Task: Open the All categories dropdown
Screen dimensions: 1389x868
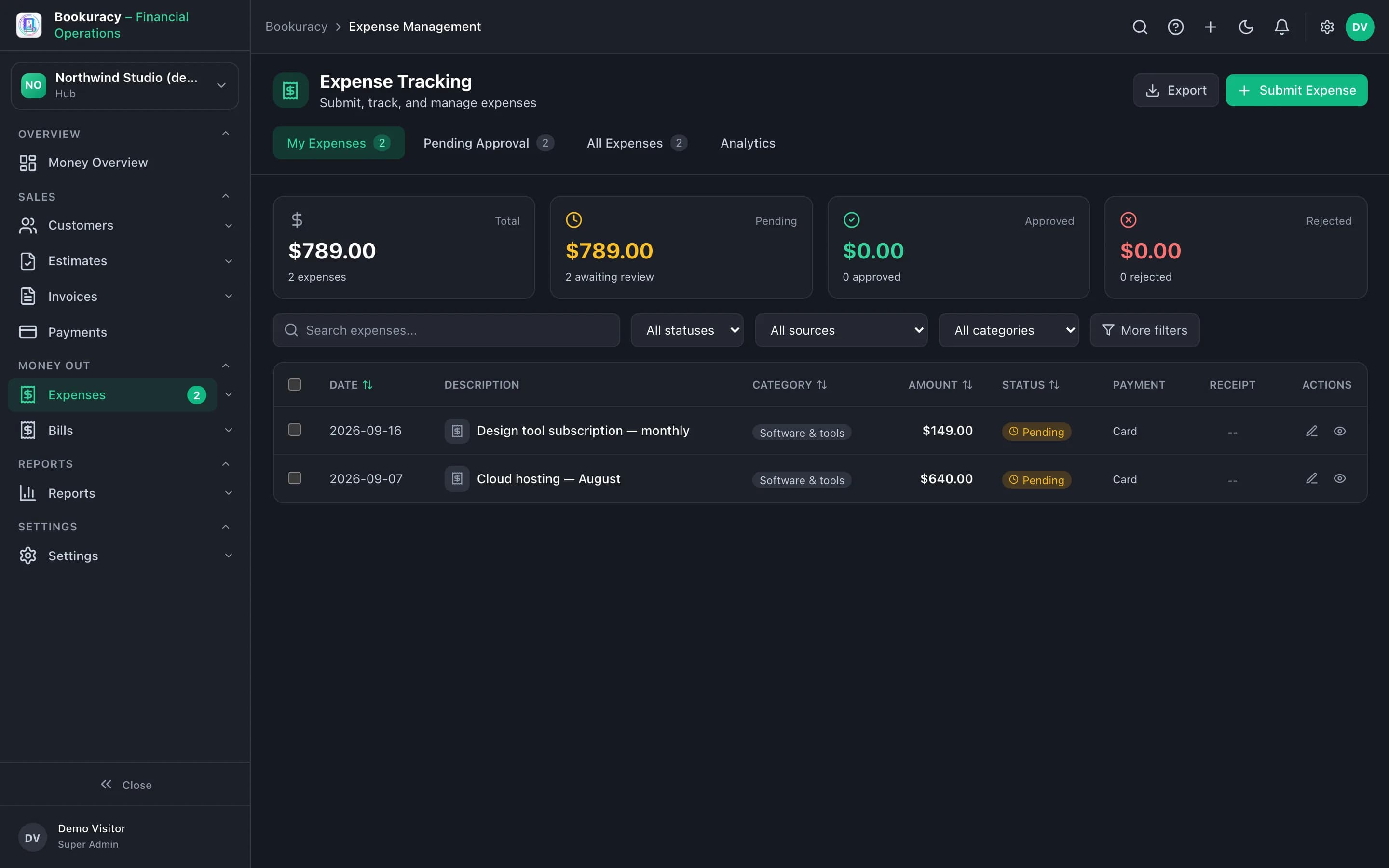Action: tap(1008, 330)
